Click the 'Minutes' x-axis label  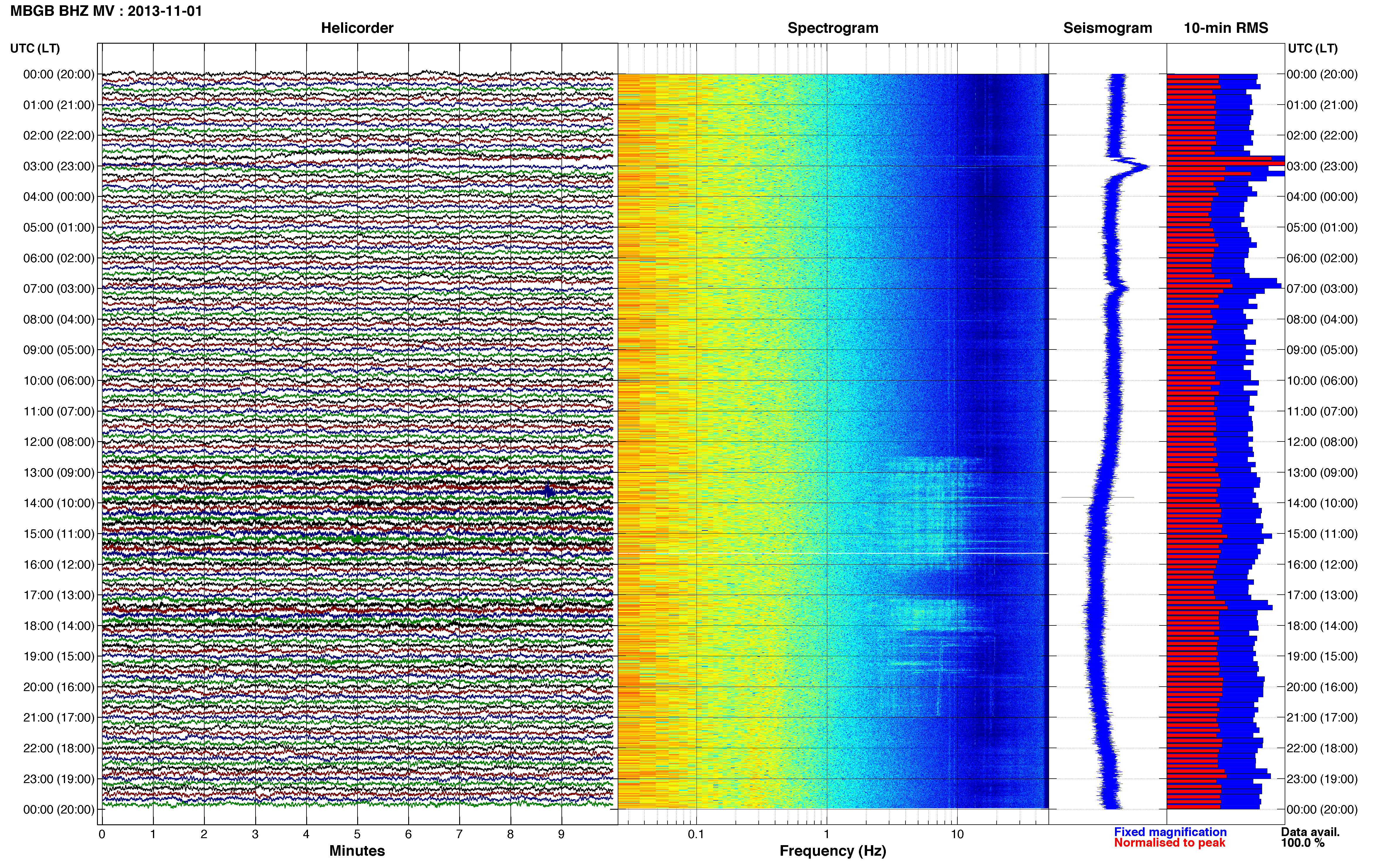357,851
